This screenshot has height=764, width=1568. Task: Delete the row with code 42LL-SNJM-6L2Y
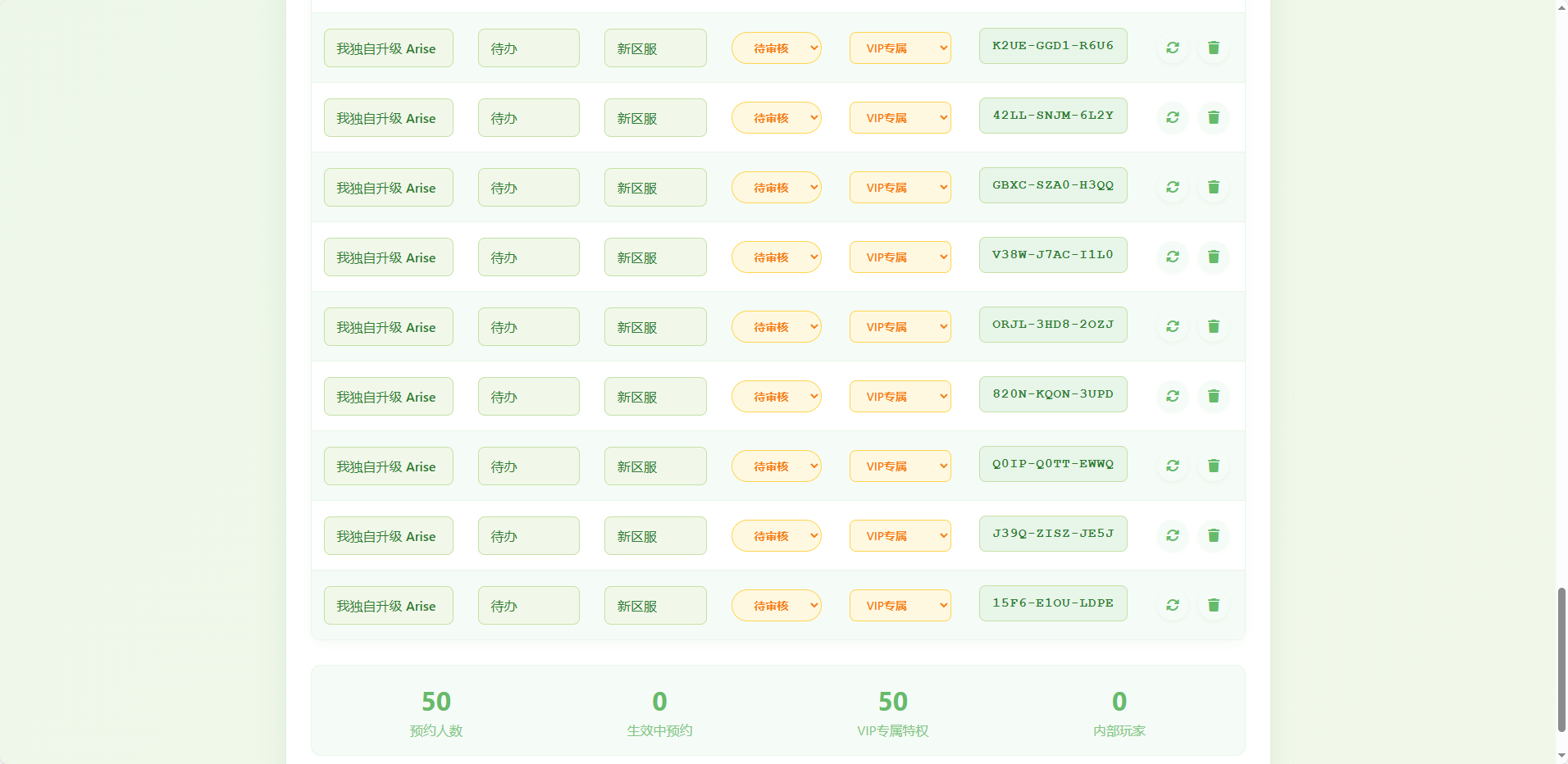pyautogui.click(x=1214, y=117)
